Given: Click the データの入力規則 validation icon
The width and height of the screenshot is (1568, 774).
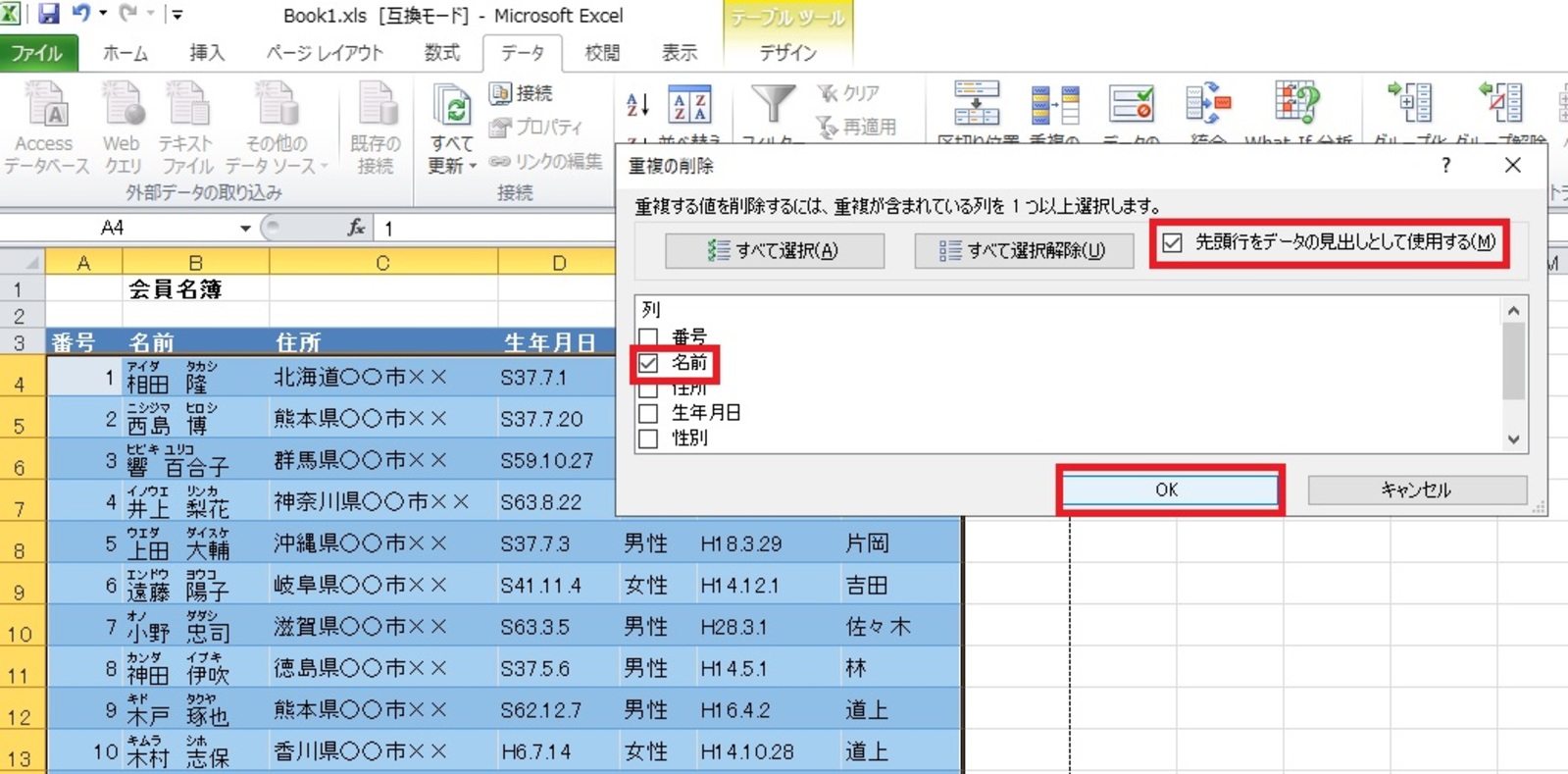Looking at the screenshot, I should pyautogui.click(x=1131, y=104).
